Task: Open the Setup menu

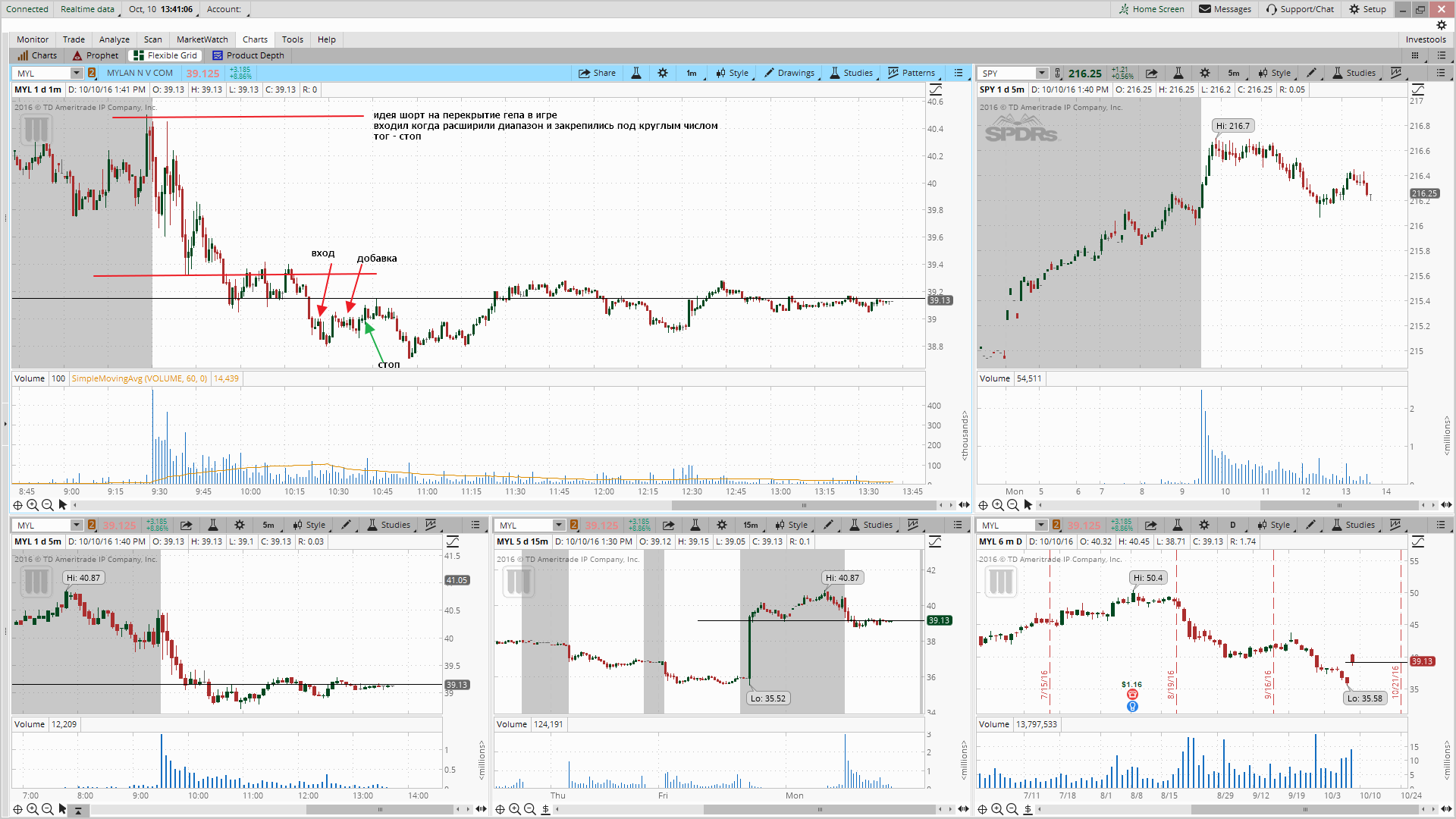Action: pos(1367,9)
